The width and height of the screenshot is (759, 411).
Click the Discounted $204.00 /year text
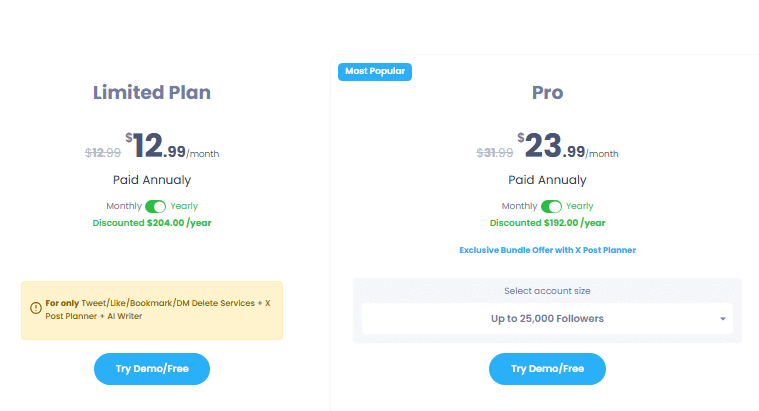point(152,222)
